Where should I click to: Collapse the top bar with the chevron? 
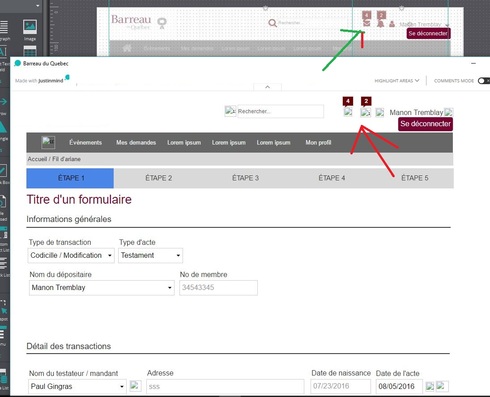tap(267, 87)
